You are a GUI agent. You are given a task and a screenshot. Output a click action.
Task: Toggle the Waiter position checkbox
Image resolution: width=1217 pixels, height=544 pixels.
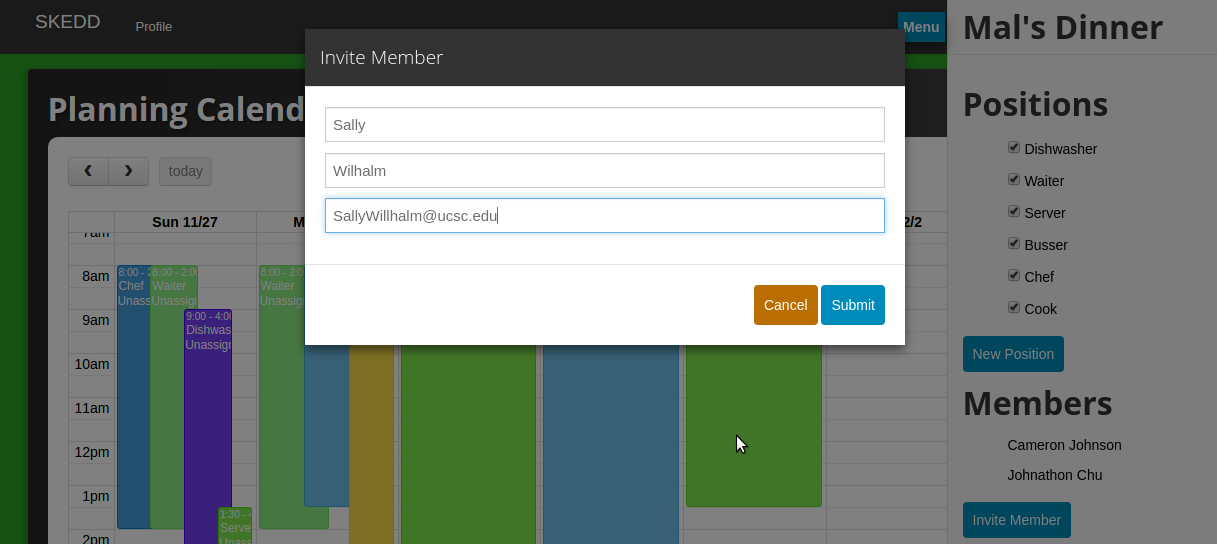click(x=1014, y=180)
